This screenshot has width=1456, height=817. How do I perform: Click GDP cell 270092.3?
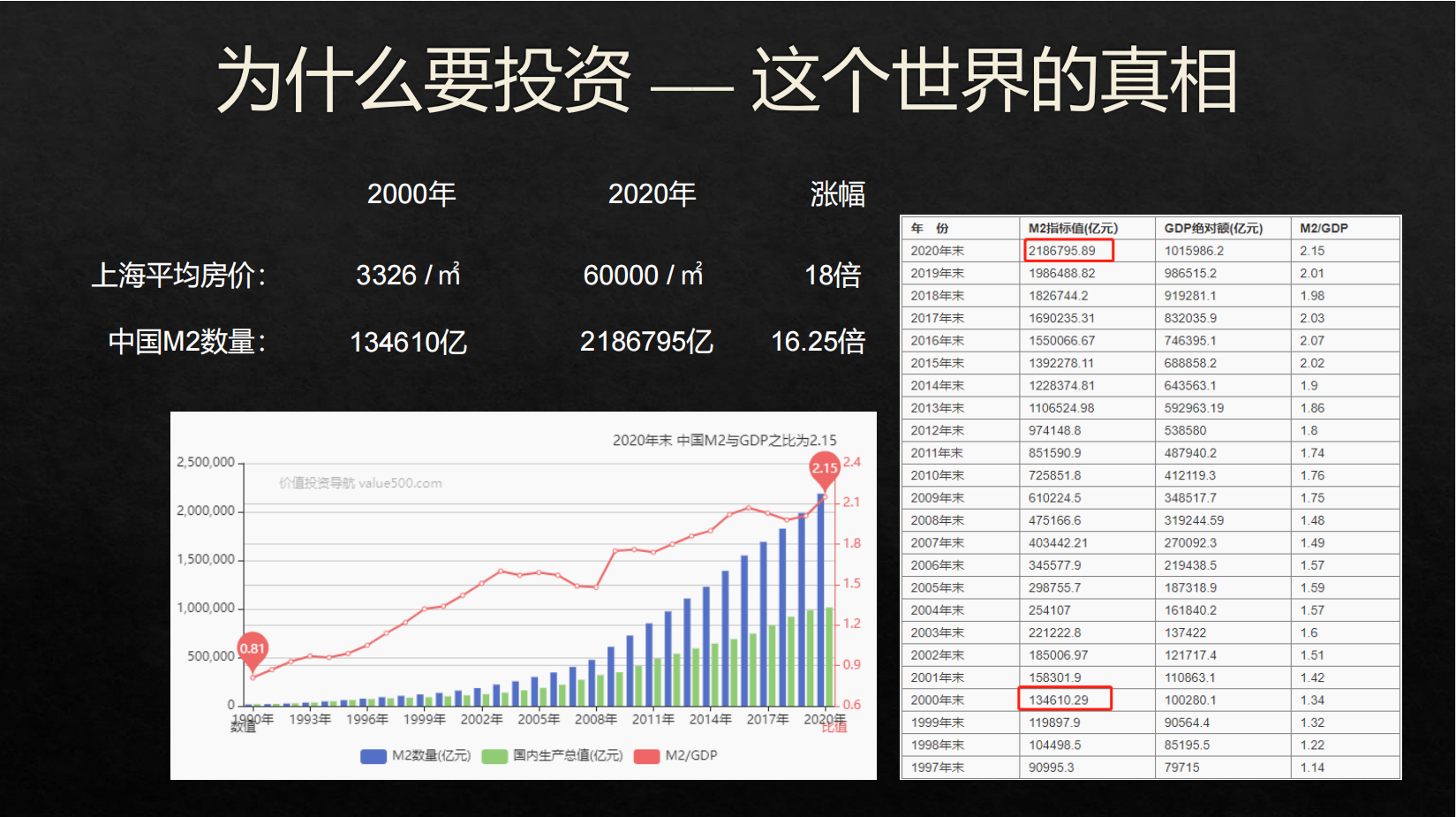click(1190, 543)
